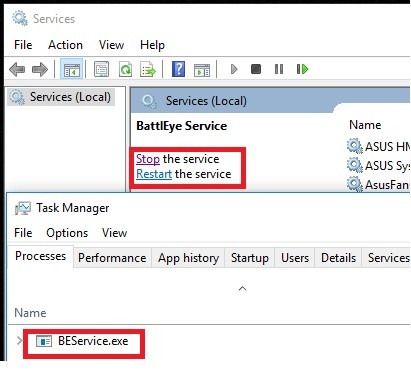Image resolution: width=411 pixels, height=370 pixels.
Task: Toggle Show/Hide Console Tree toolbar icon
Action: pos(71,69)
